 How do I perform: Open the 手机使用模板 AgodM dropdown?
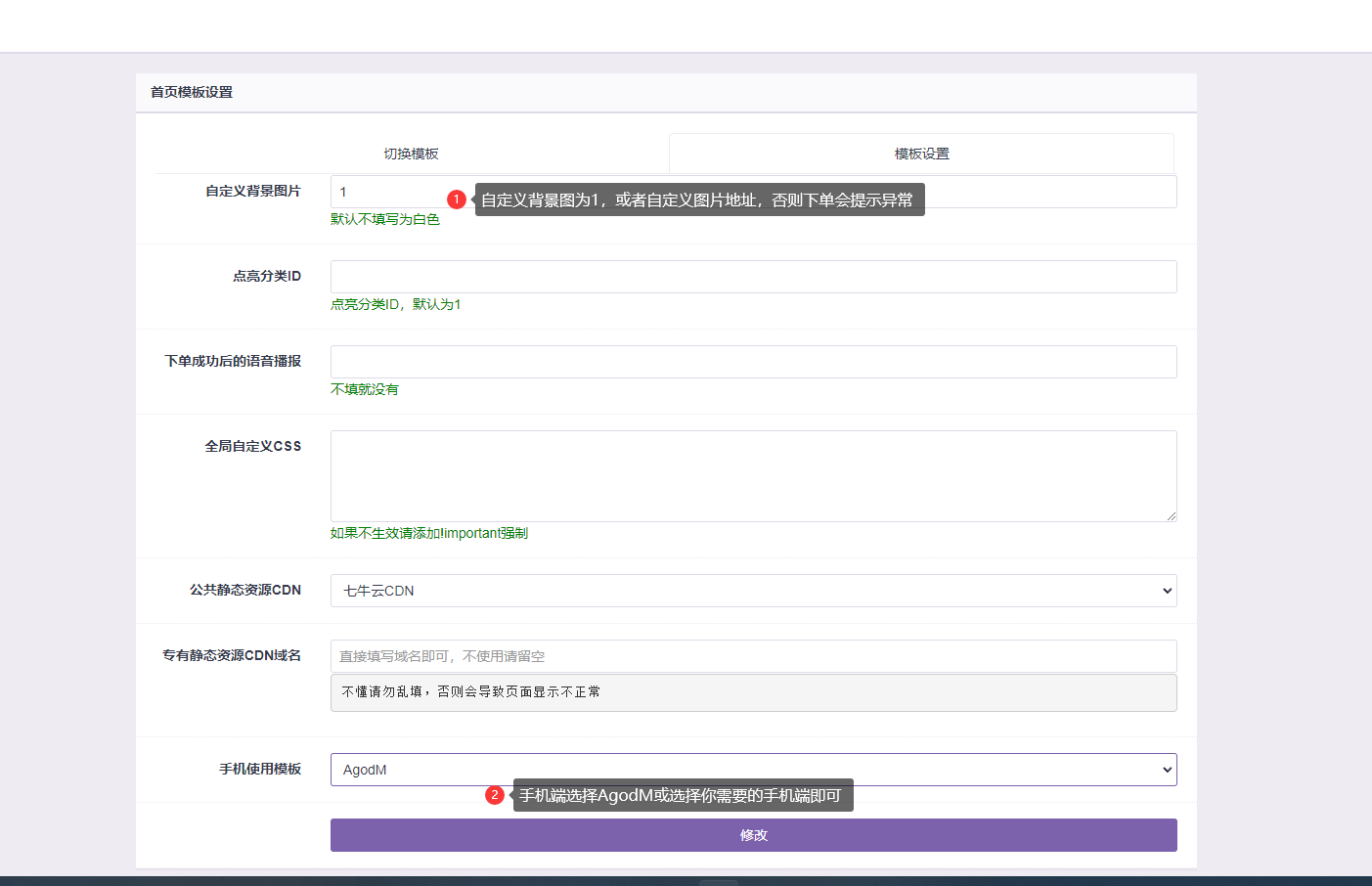753,770
